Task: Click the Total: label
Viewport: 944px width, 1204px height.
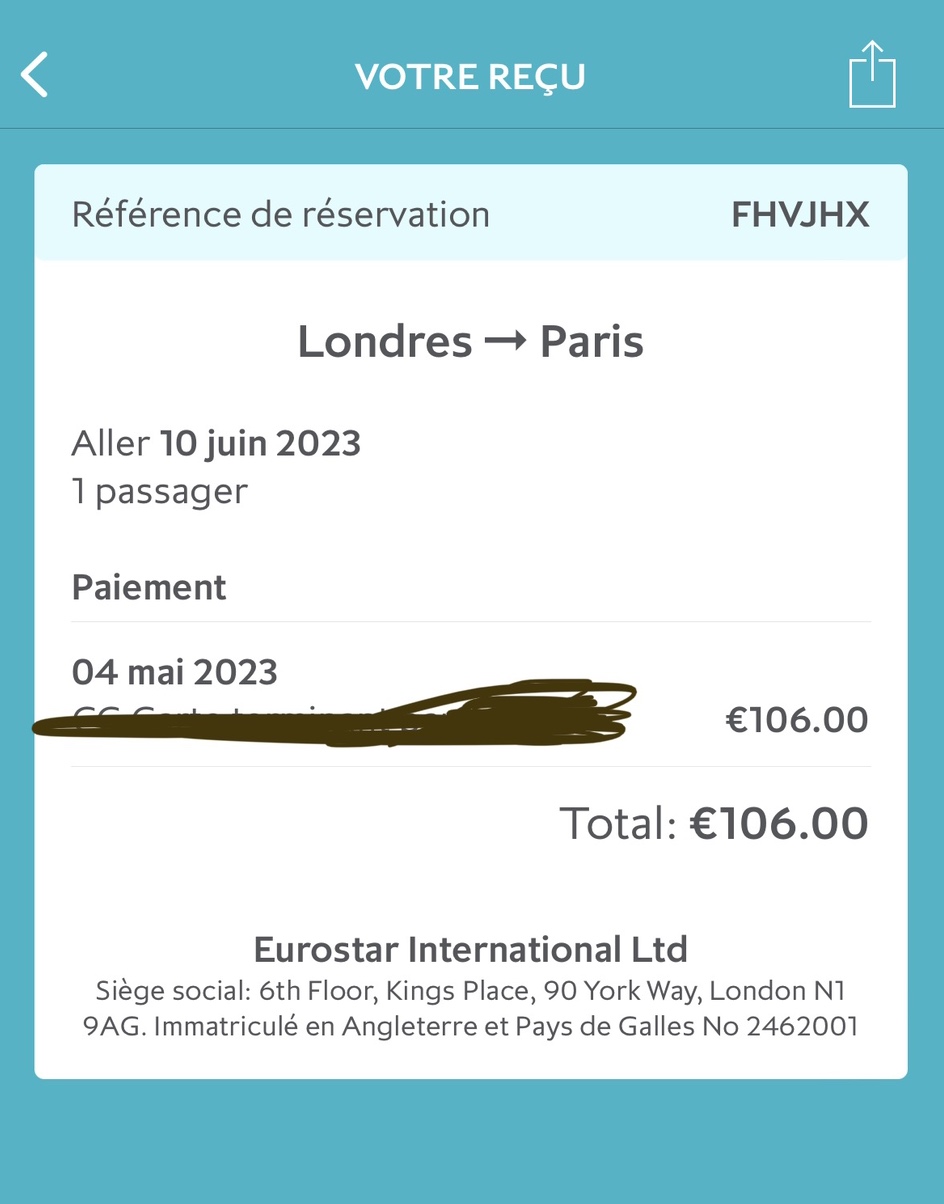Action: coord(618,824)
